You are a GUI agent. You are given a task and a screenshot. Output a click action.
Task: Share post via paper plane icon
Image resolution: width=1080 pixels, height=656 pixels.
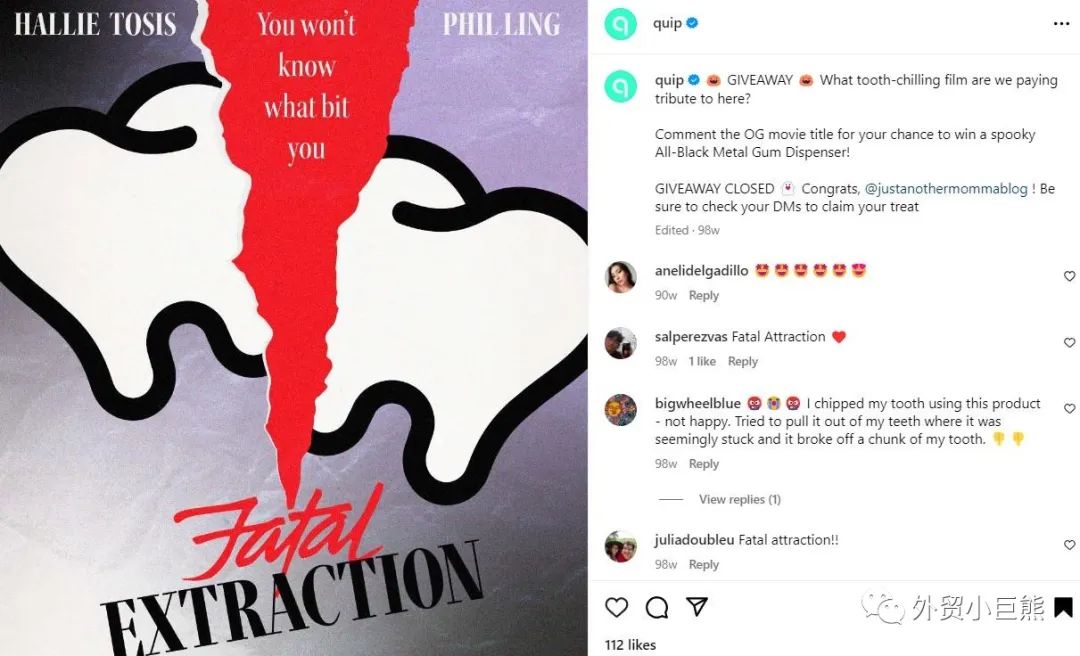click(x=697, y=606)
